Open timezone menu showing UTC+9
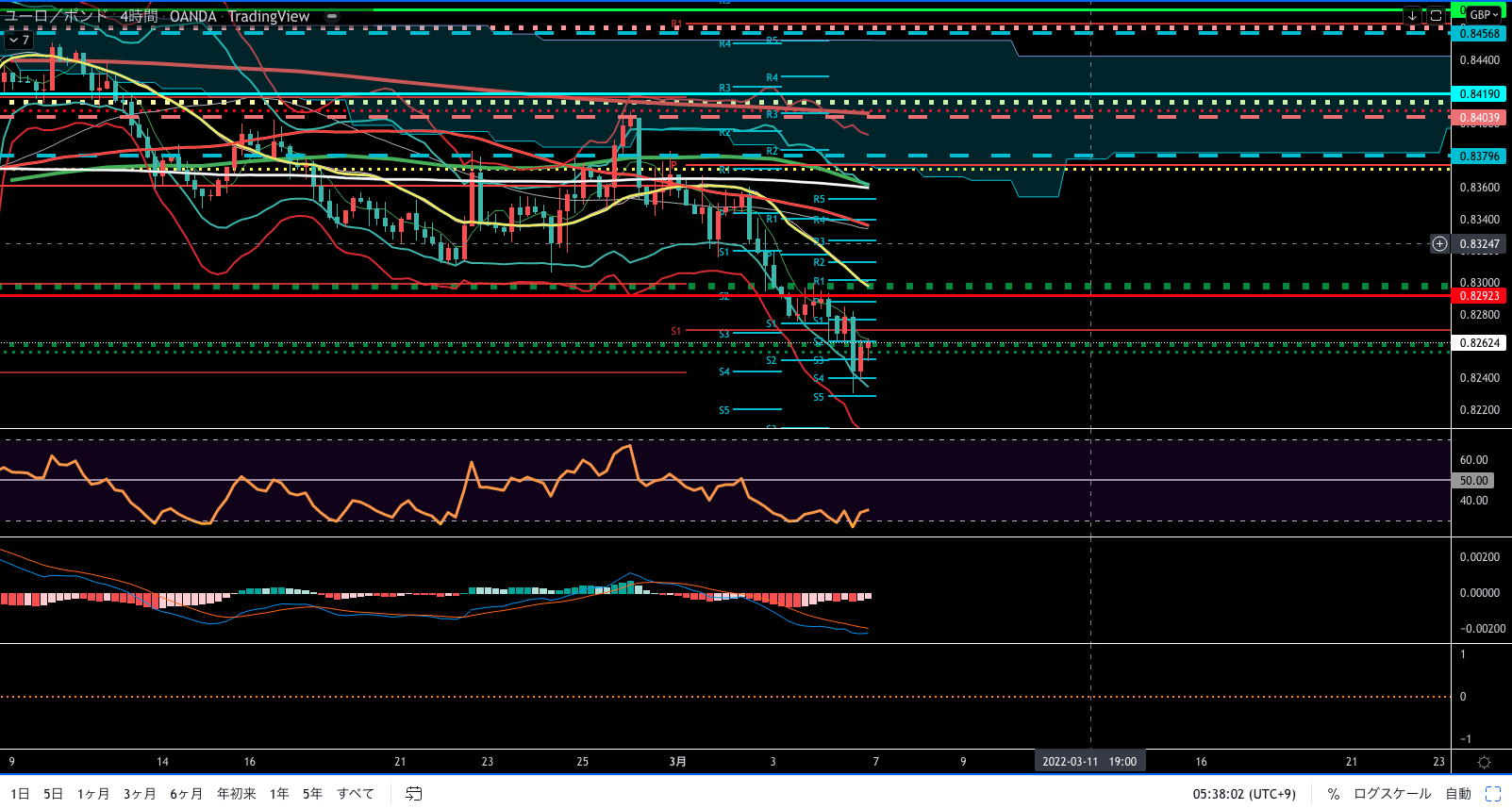 tap(1244, 794)
